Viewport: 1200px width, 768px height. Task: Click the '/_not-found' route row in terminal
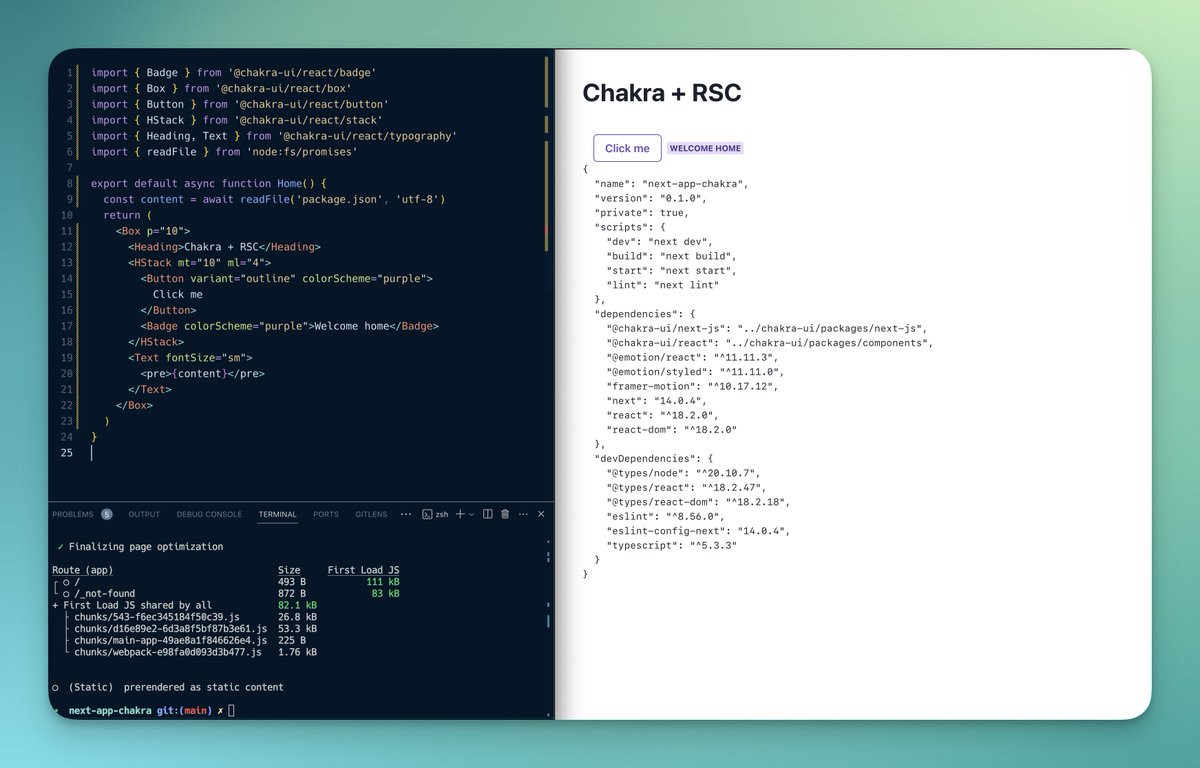[103, 593]
